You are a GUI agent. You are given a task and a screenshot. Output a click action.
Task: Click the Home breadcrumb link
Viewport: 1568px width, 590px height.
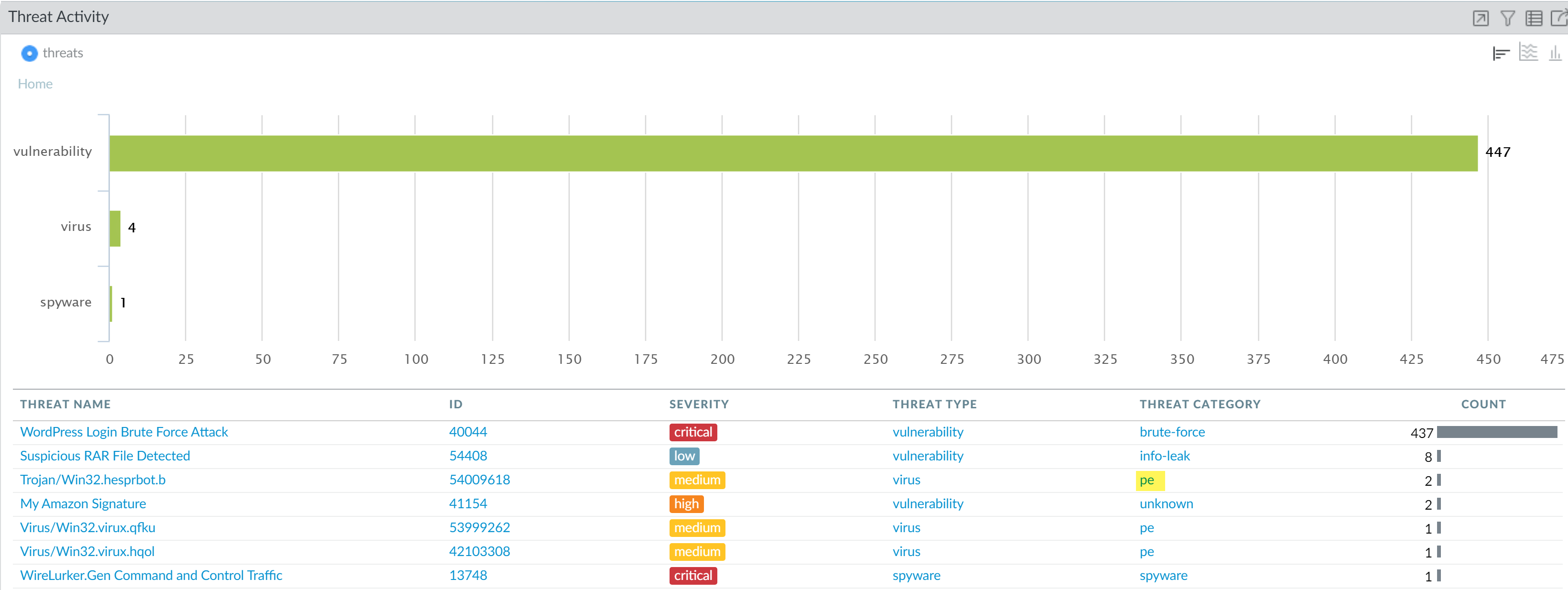[35, 84]
